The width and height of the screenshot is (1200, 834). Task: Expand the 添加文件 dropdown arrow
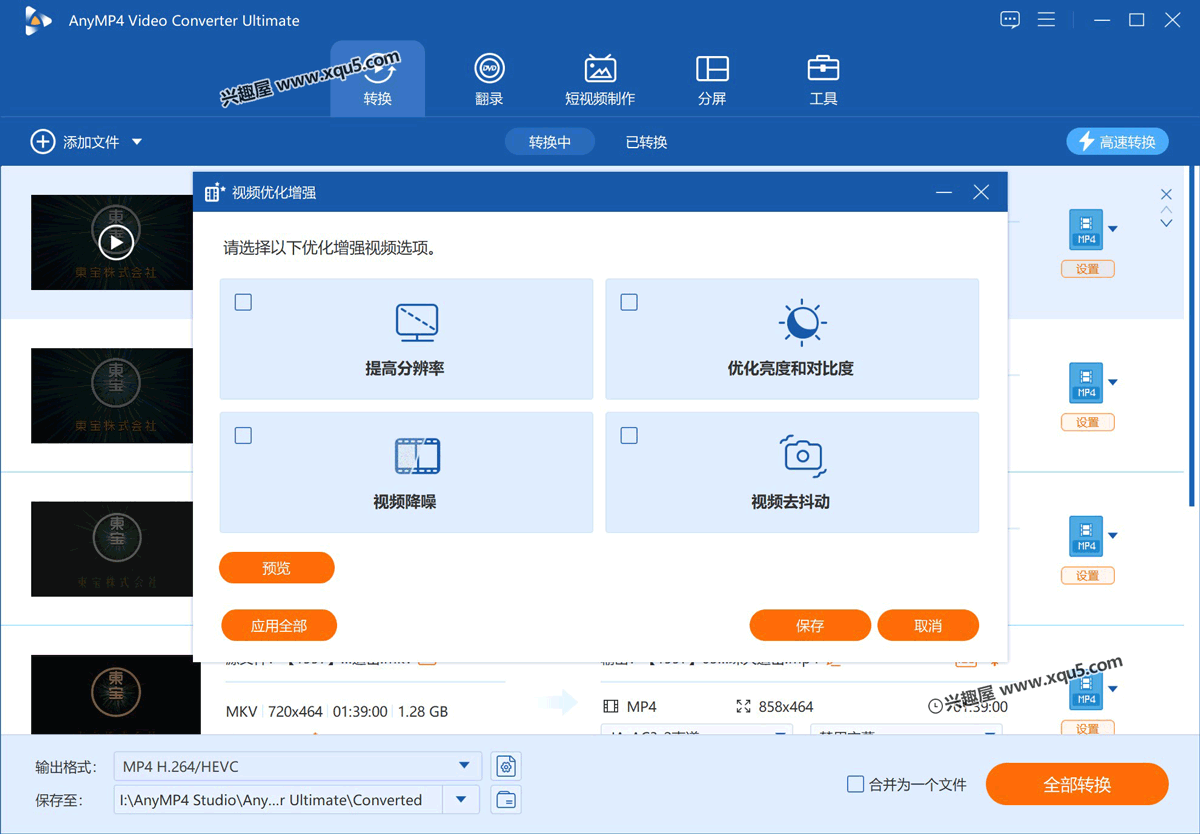click(137, 142)
